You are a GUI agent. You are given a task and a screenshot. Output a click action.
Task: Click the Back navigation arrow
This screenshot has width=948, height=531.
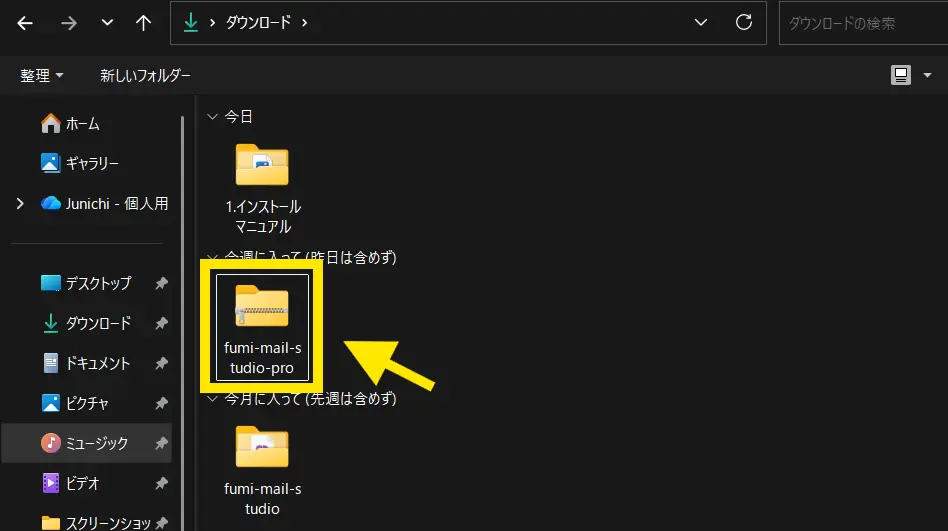(x=25, y=23)
